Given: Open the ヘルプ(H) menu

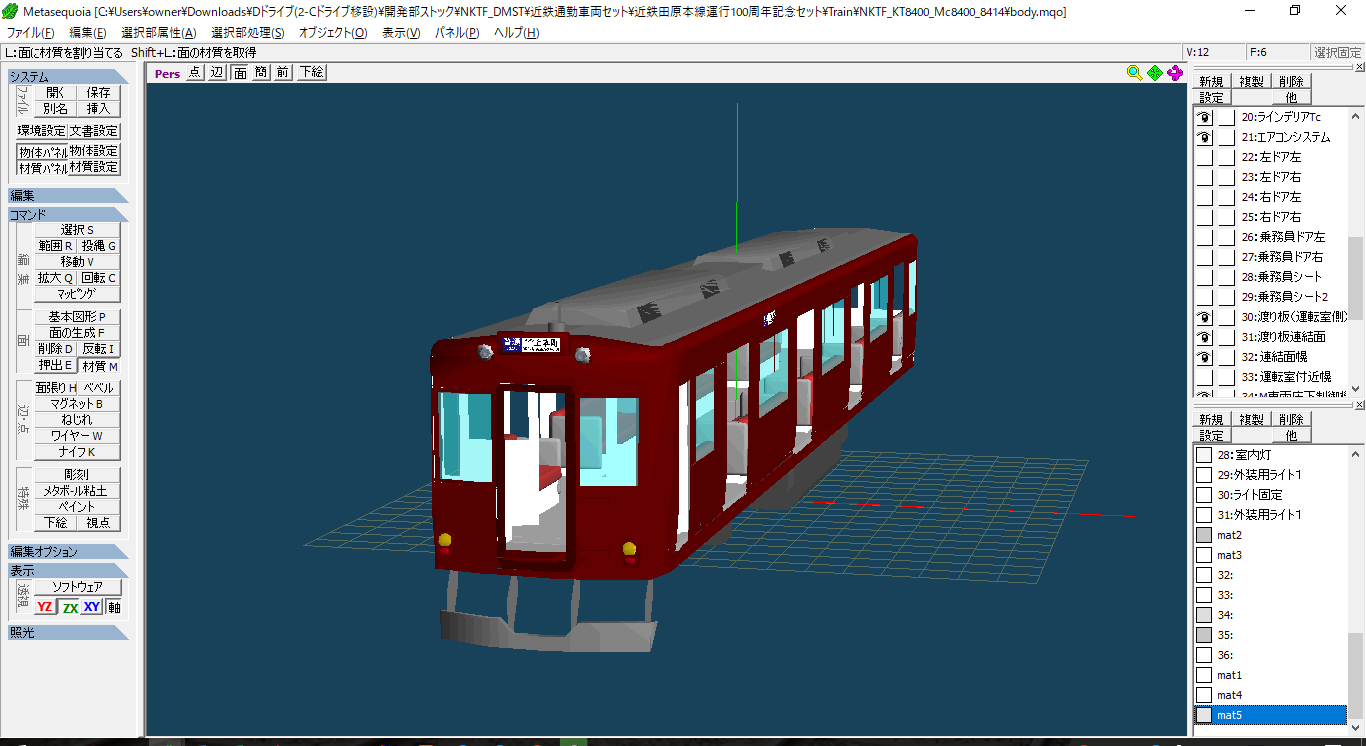Looking at the screenshot, I should pos(517,33).
